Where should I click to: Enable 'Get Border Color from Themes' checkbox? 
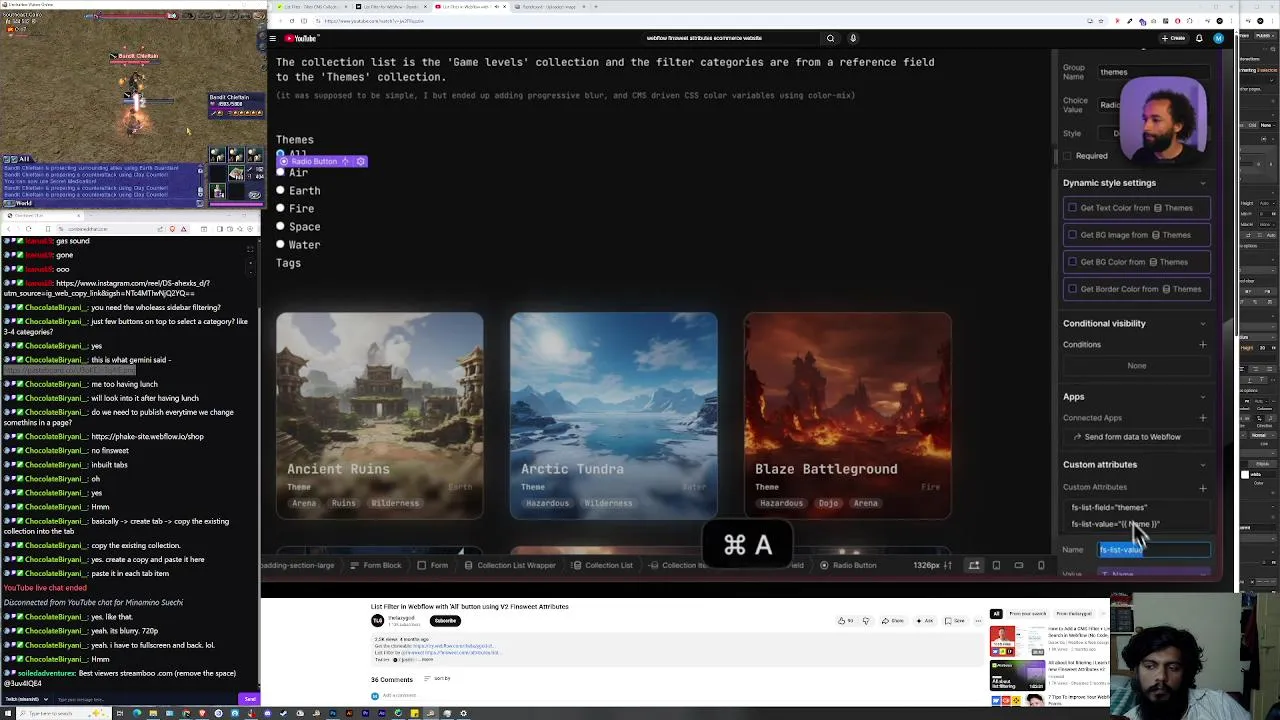click(1073, 289)
